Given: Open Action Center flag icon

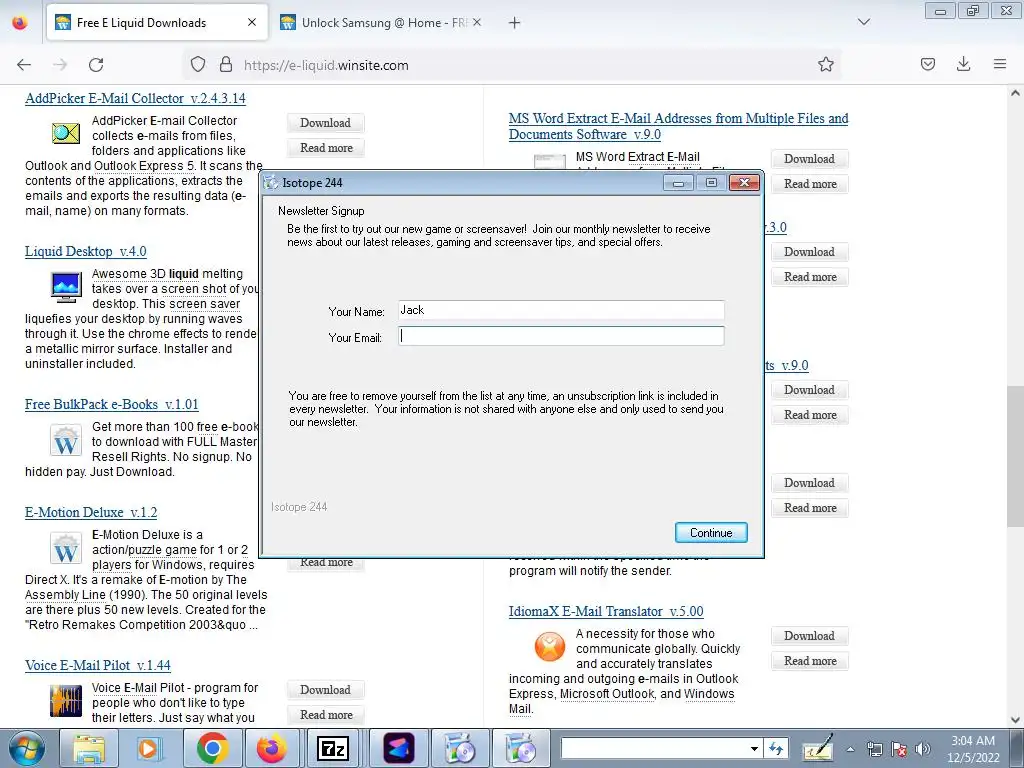Looking at the screenshot, I should (899, 749).
